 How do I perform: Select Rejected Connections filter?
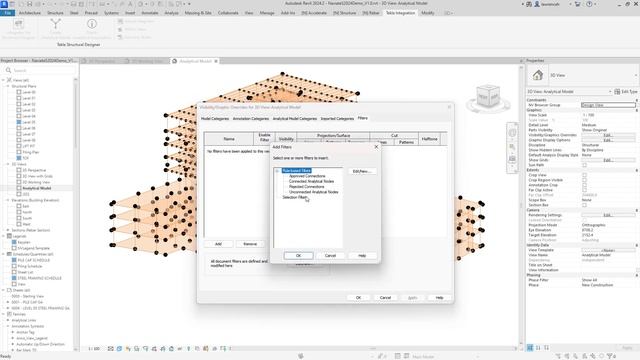pos(307,187)
